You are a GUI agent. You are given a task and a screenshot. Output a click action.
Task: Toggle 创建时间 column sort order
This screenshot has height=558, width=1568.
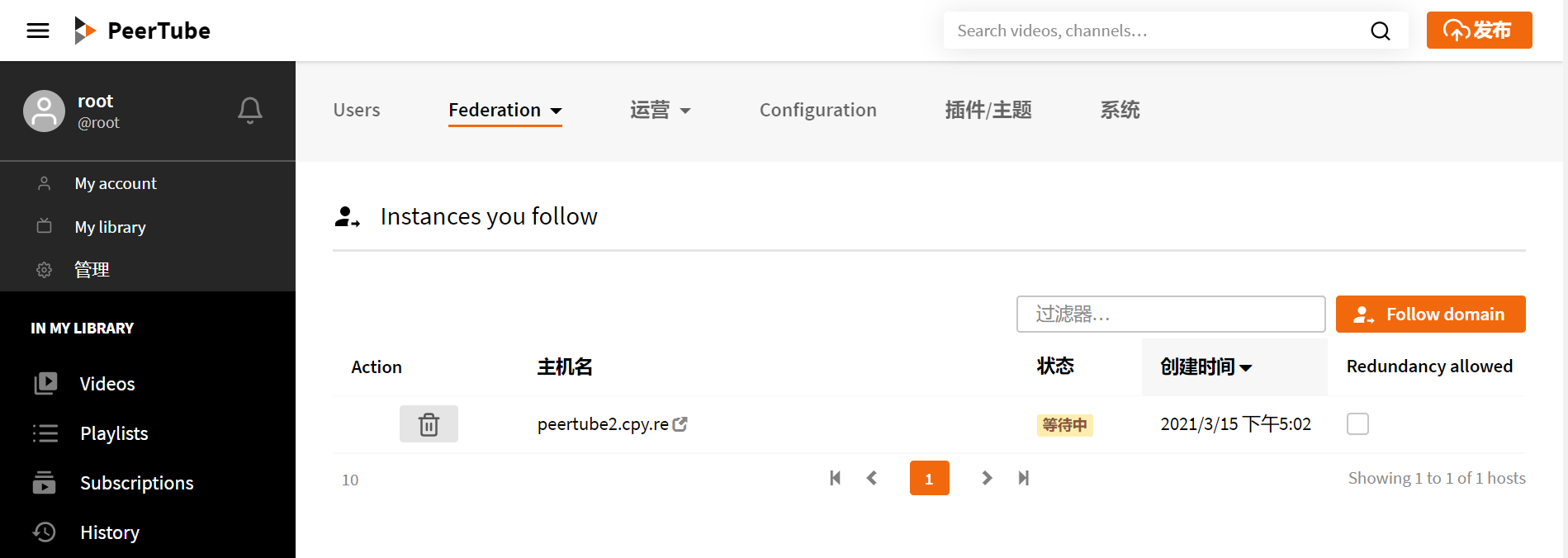(x=1206, y=366)
